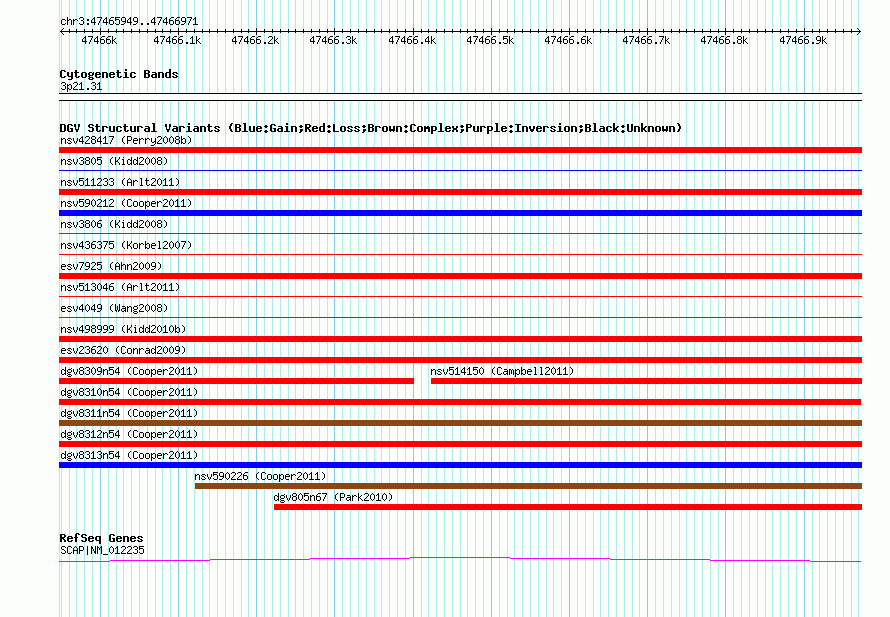Click the nsv498999 (Kidd2010b) label
This screenshot has width=890, height=617.
coord(123,329)
